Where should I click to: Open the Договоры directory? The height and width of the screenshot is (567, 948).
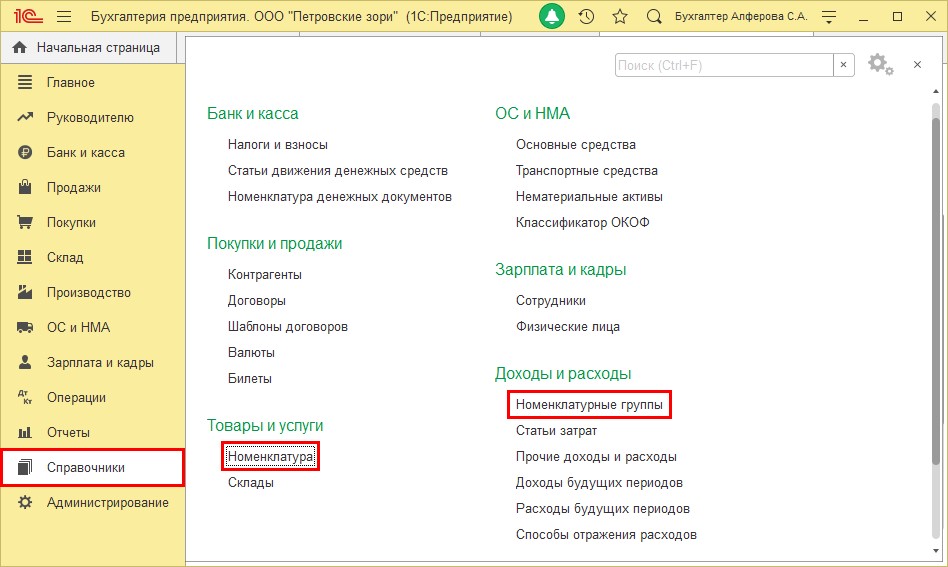256,301
